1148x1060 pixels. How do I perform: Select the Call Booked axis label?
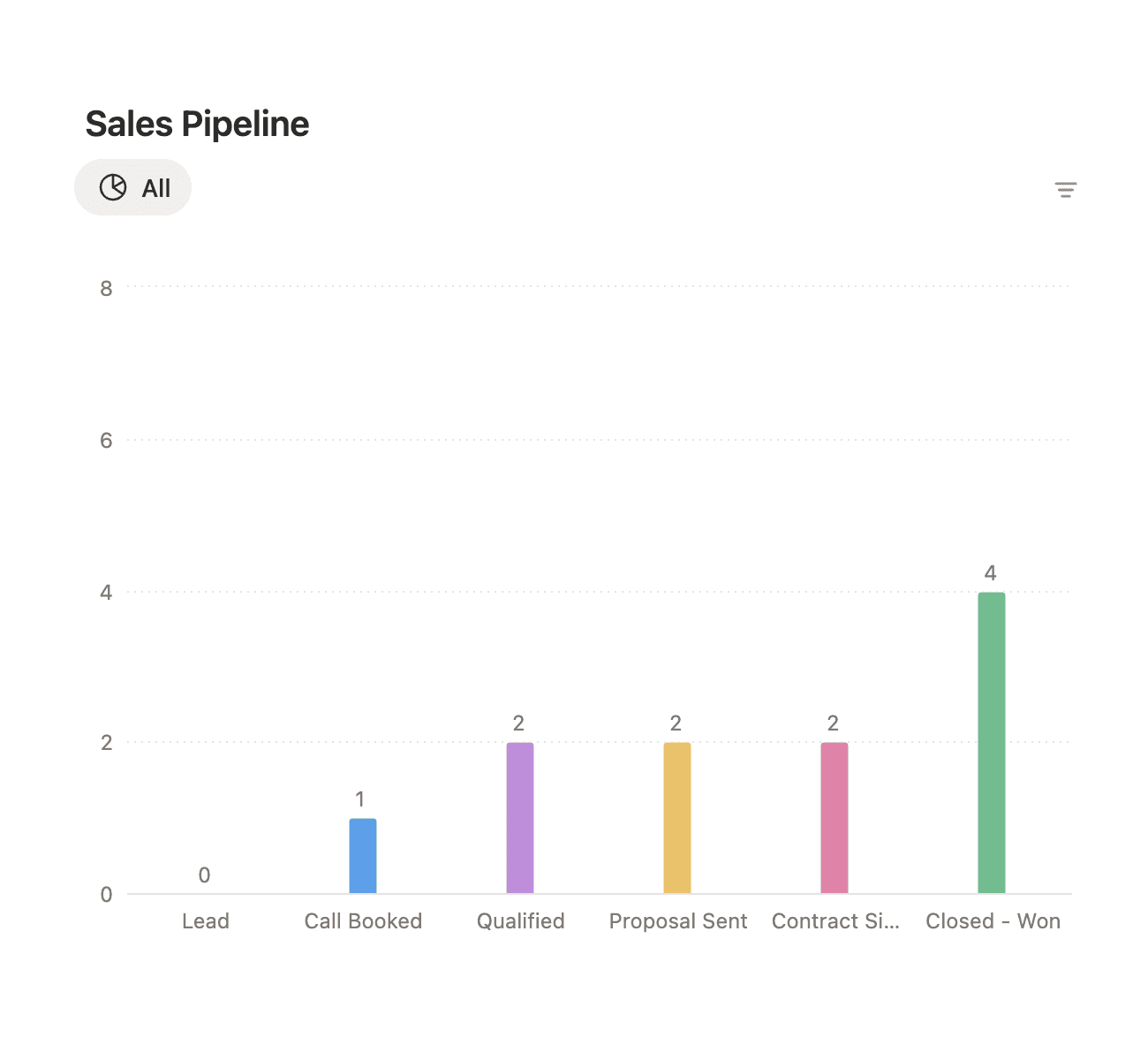pos(363,921)
